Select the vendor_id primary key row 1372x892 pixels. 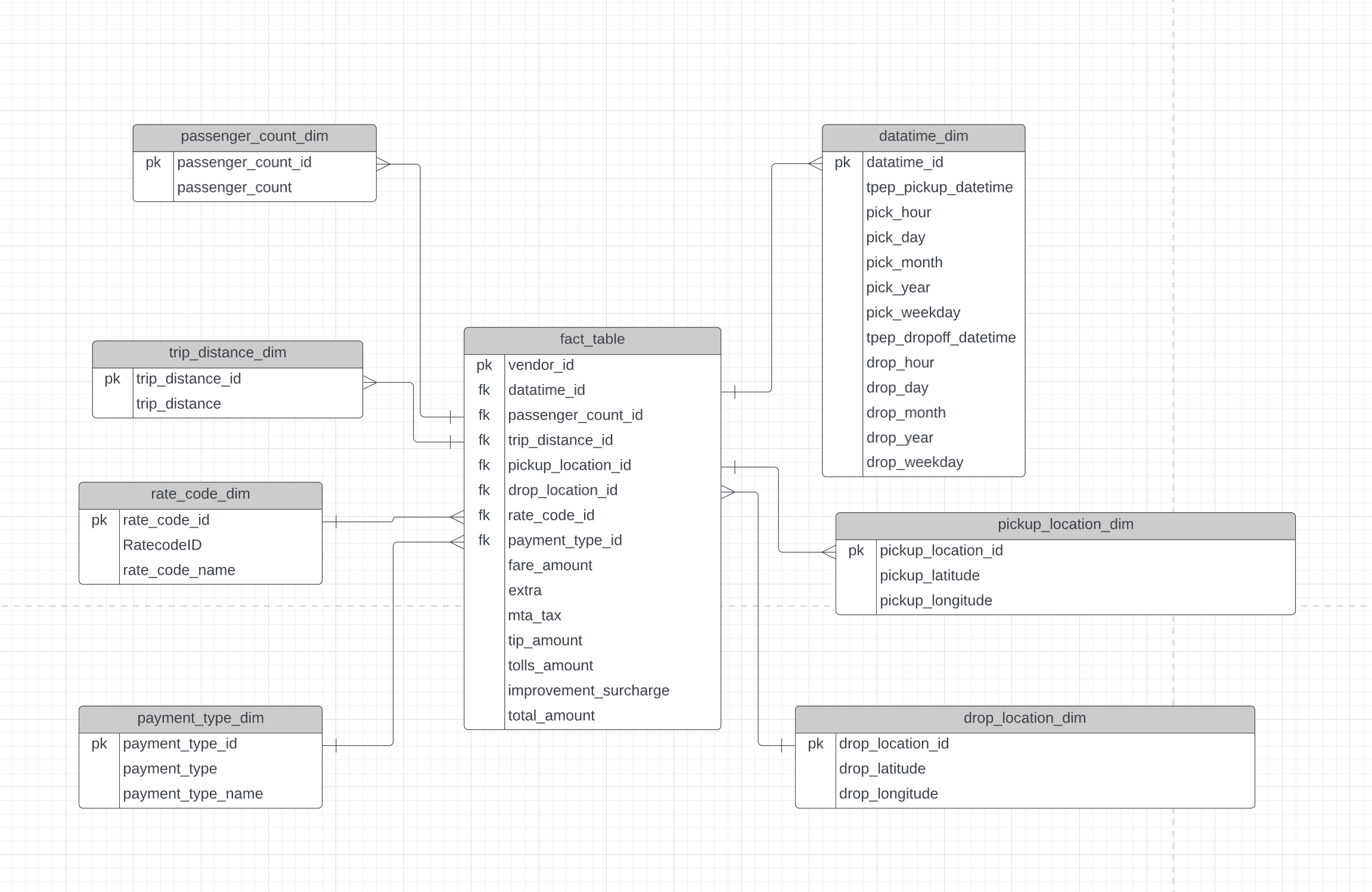541,365
